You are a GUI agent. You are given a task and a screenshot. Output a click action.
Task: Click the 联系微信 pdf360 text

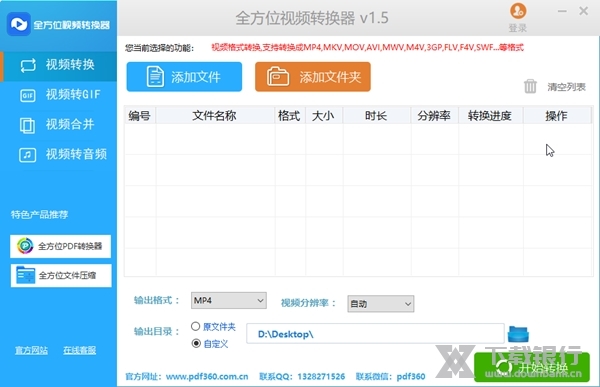pos(391,376)
